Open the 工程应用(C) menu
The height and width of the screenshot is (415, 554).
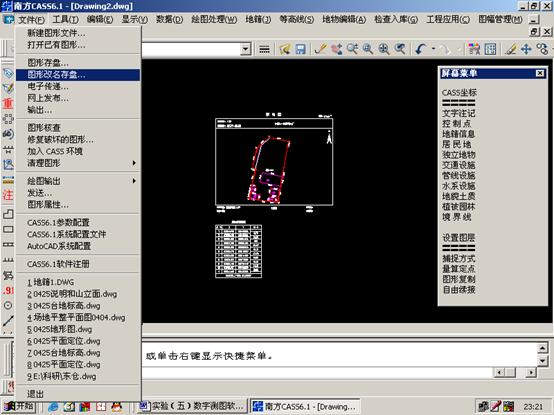click(448, 19)
